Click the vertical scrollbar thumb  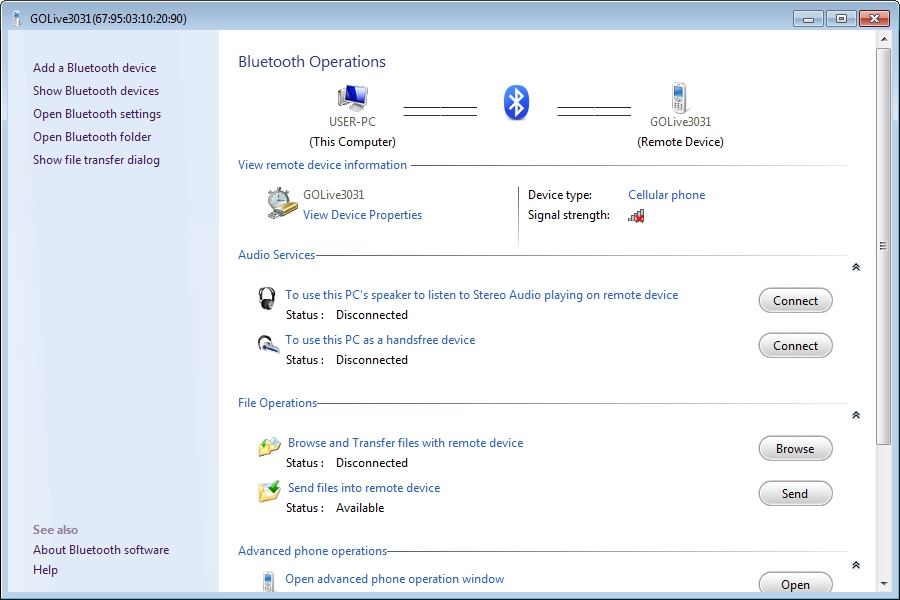pos(883,246)
